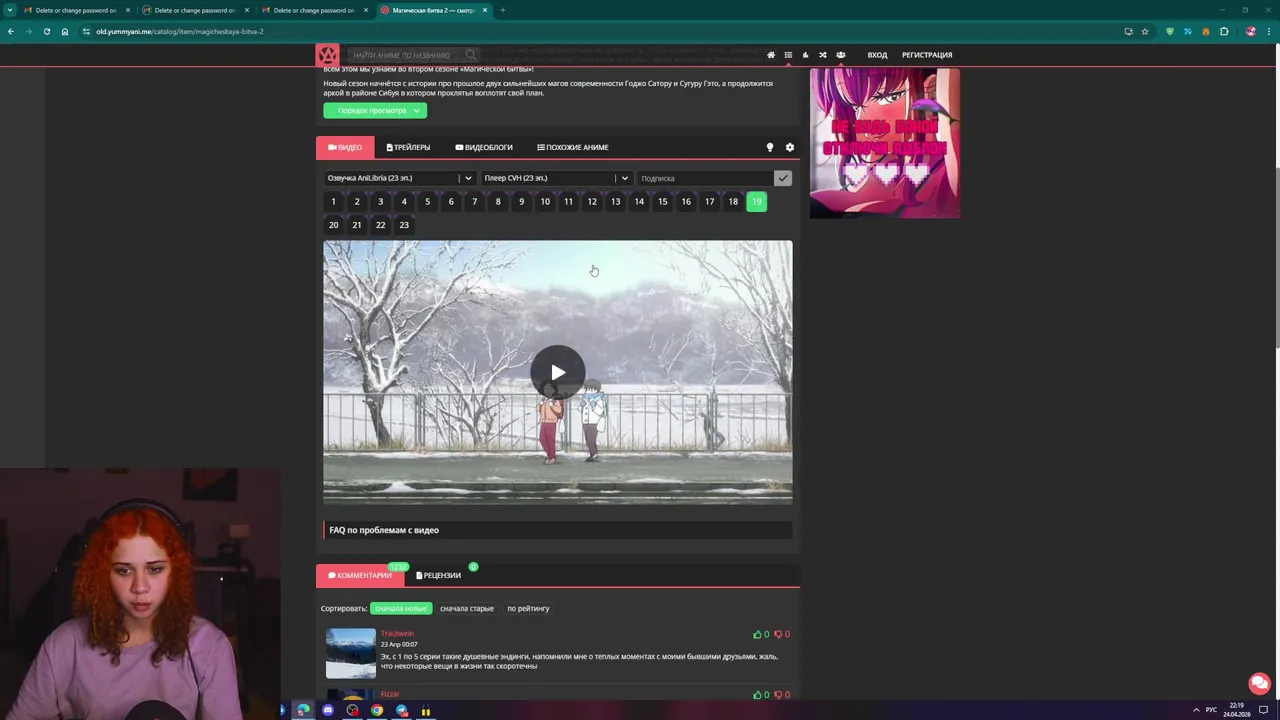The width and height of the screenshot is (1280, 720).
Task: Click the Trautwein comment avatar thumbnail
Action: click(x=350, y=653)
